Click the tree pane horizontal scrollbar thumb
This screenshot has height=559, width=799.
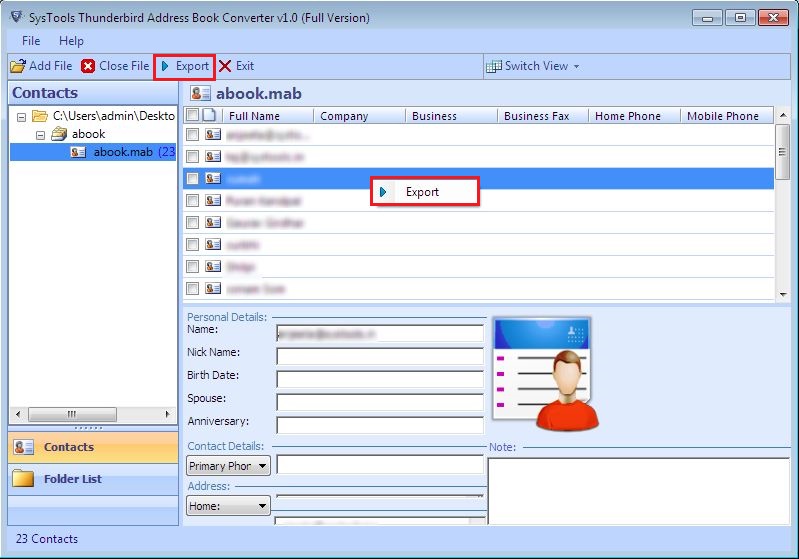[x=72, y=414]
